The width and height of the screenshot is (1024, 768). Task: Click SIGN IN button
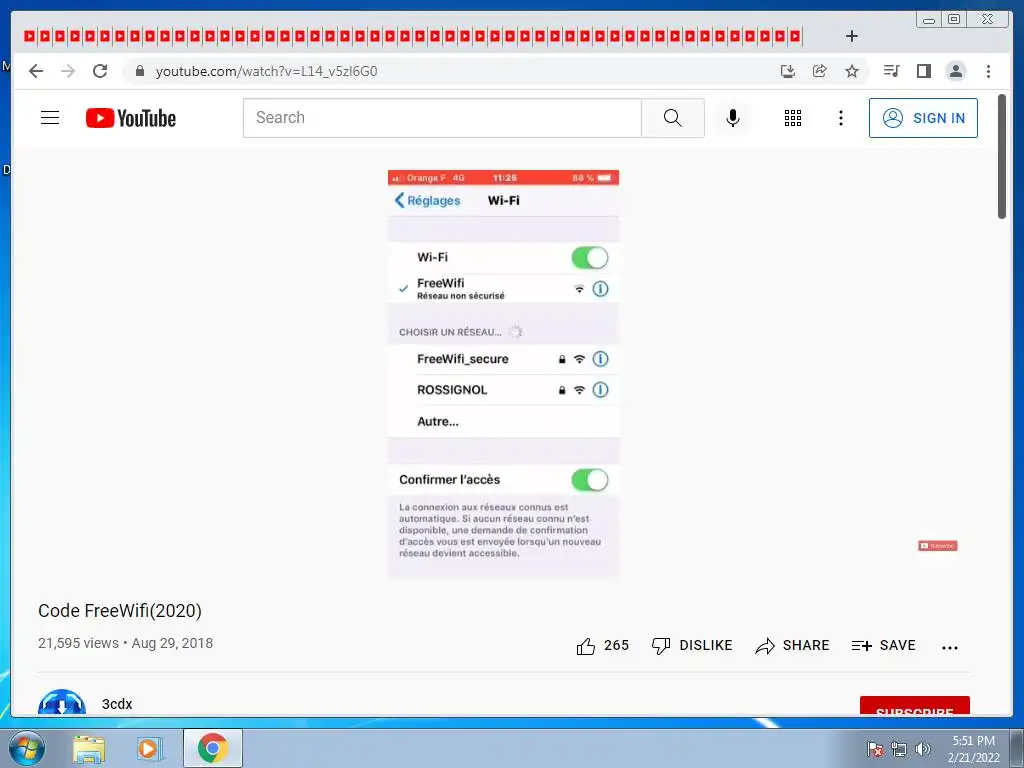[x=923, y=118]
